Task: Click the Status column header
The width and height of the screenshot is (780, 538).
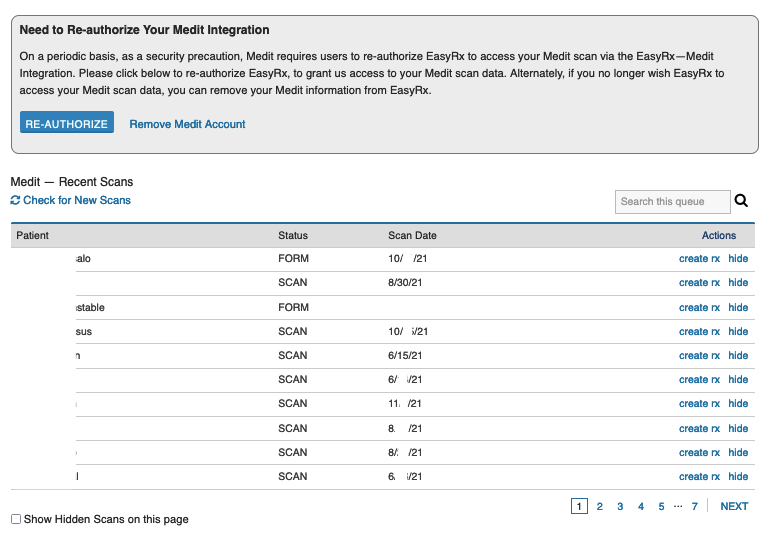Action: (x=293, y=235)
